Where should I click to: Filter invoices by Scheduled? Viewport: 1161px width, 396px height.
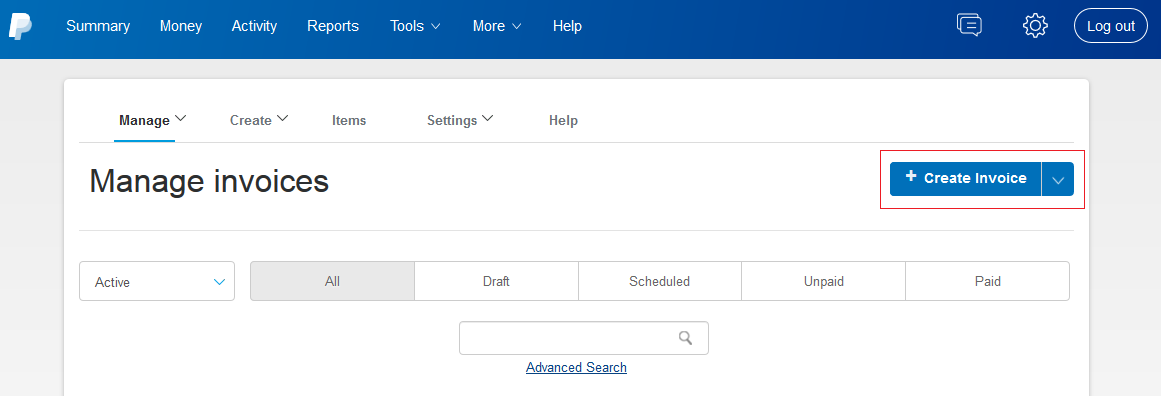pos(660,281)
